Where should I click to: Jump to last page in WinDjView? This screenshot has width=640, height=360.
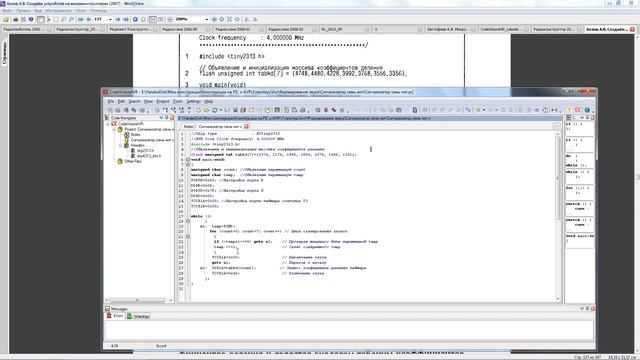pos(126,19)
